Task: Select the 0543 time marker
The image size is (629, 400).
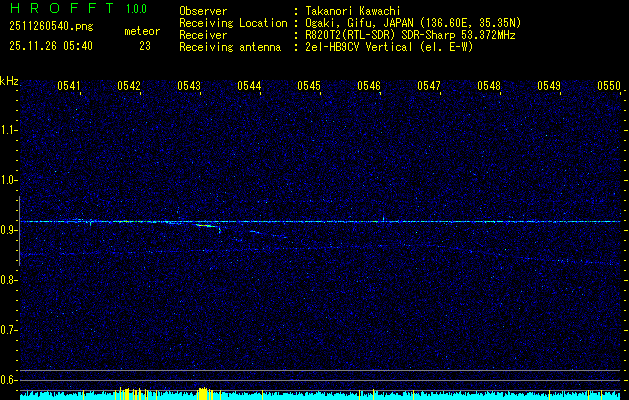Action: (x=189, y=86)
